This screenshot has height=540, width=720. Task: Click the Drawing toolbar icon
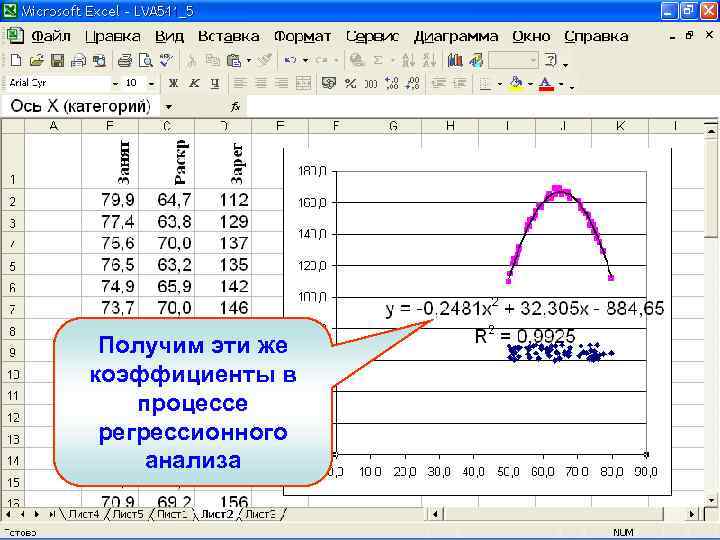click(476, 60)
